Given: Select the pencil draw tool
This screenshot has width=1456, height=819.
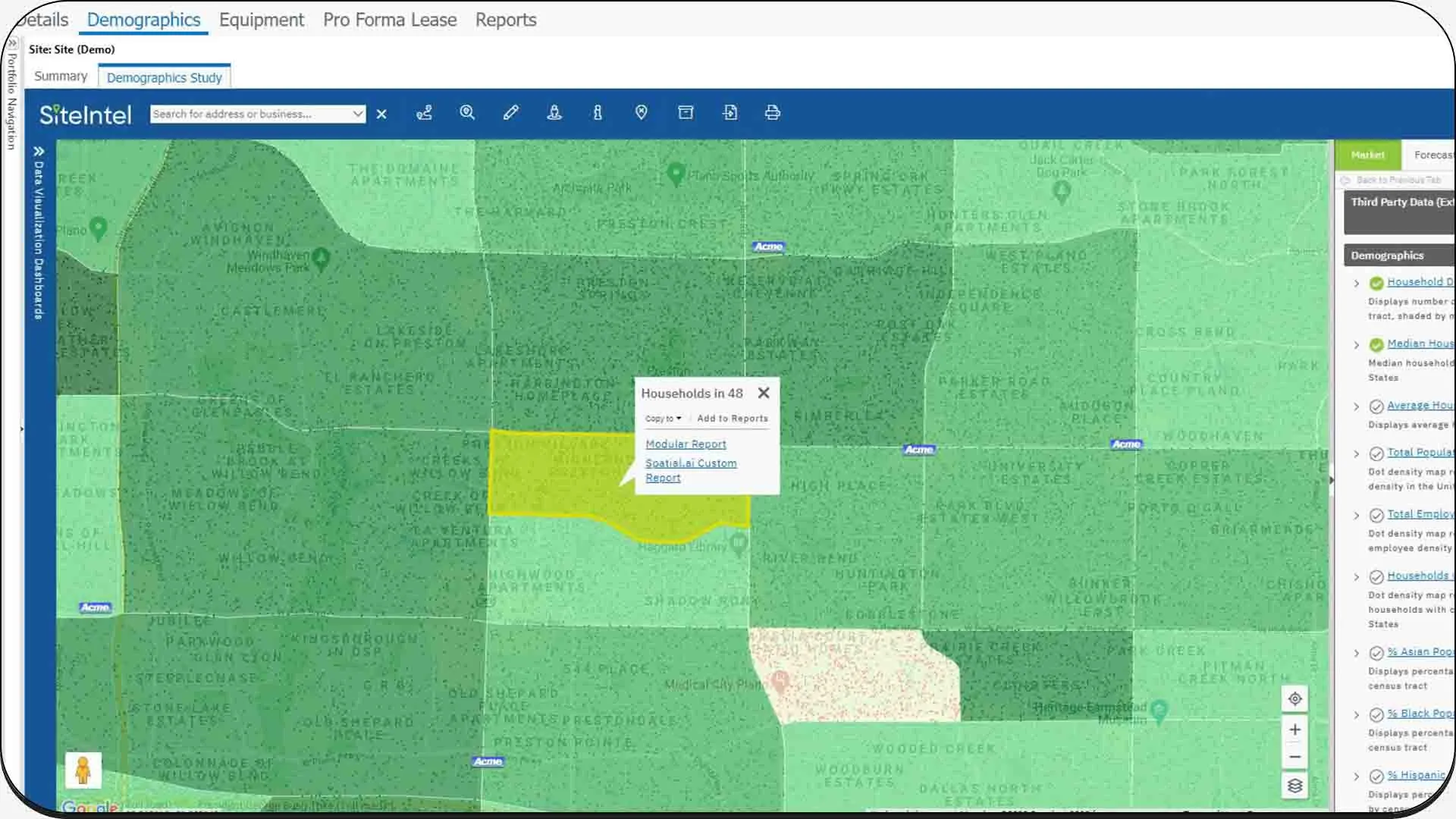Looking at the screenshot, I should [x=511, y=113].
